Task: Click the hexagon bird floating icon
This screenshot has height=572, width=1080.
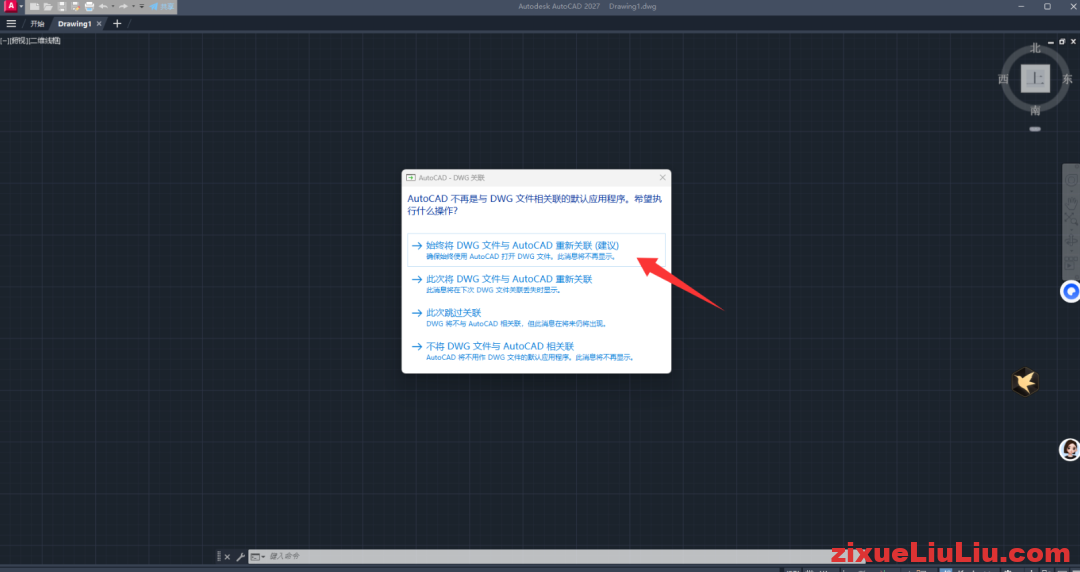Action: click(x=1025, y=381)
